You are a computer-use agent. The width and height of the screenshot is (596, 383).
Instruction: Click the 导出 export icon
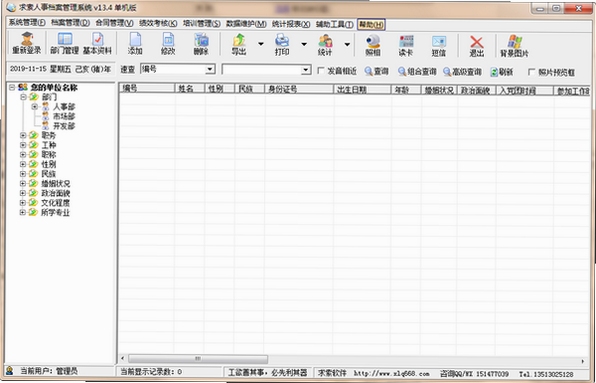tap(239, 44)
